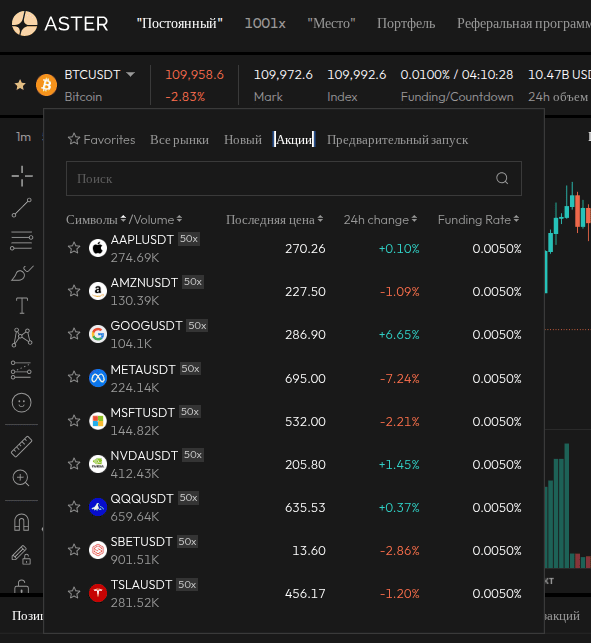Screen dimensions: 591x643
Task: Sort list by Volume
Action: (157, 220)
